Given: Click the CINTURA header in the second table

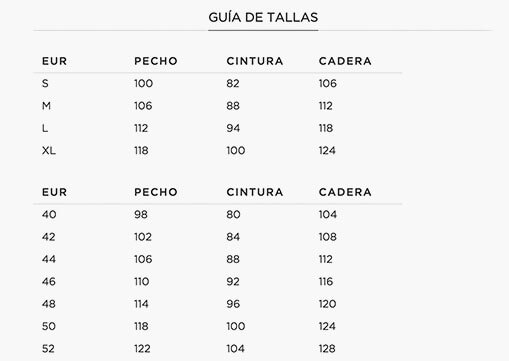Looking at the screenshot, I should click(x=255, y=192).
